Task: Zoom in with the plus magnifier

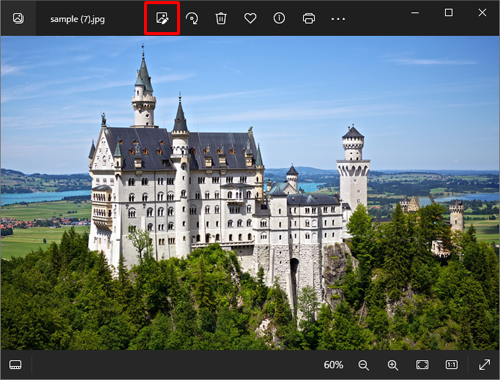Action: click(x=393, y=365)
